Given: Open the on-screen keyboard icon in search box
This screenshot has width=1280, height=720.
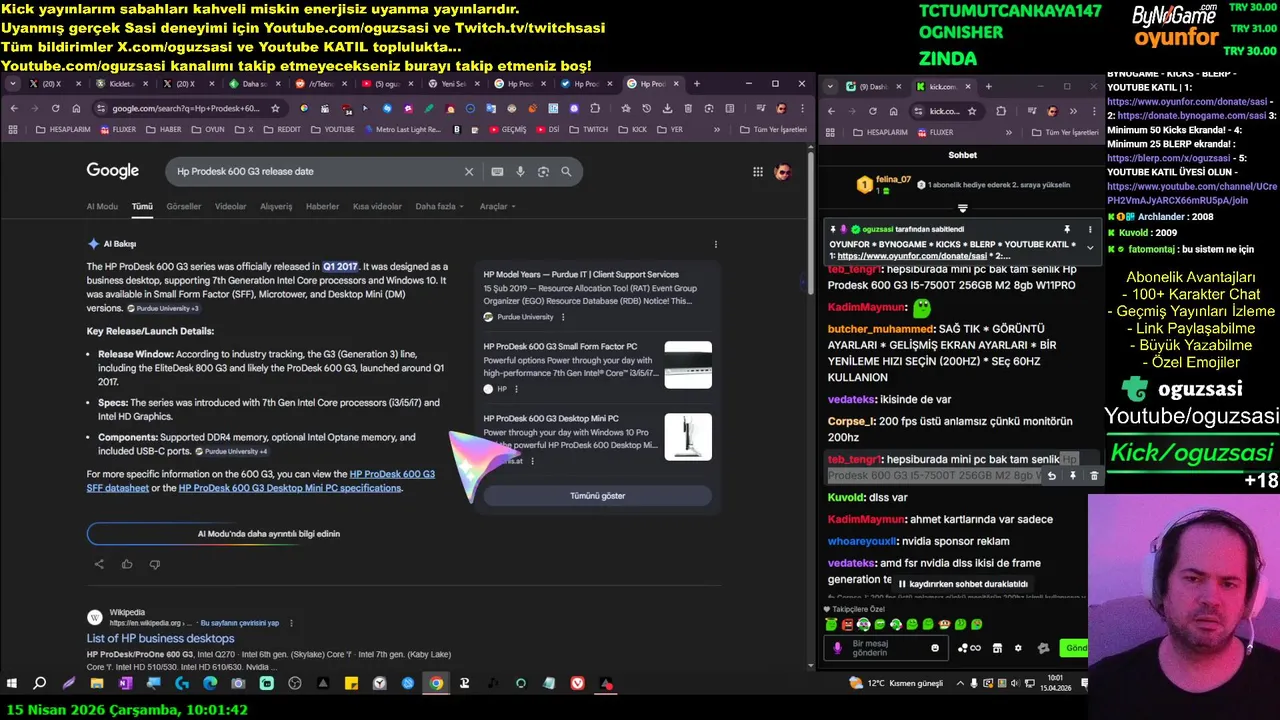Looking at the screenshot, I should click(497, 171).
